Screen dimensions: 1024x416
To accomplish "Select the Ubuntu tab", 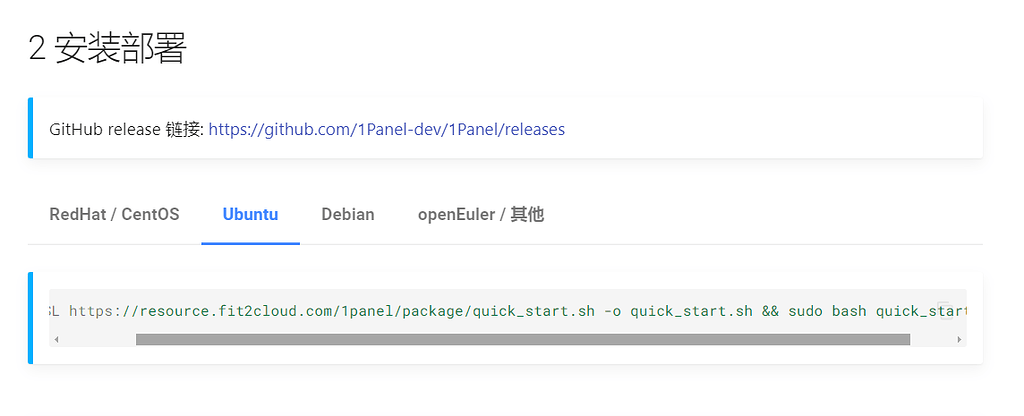I will click(250, 214).
